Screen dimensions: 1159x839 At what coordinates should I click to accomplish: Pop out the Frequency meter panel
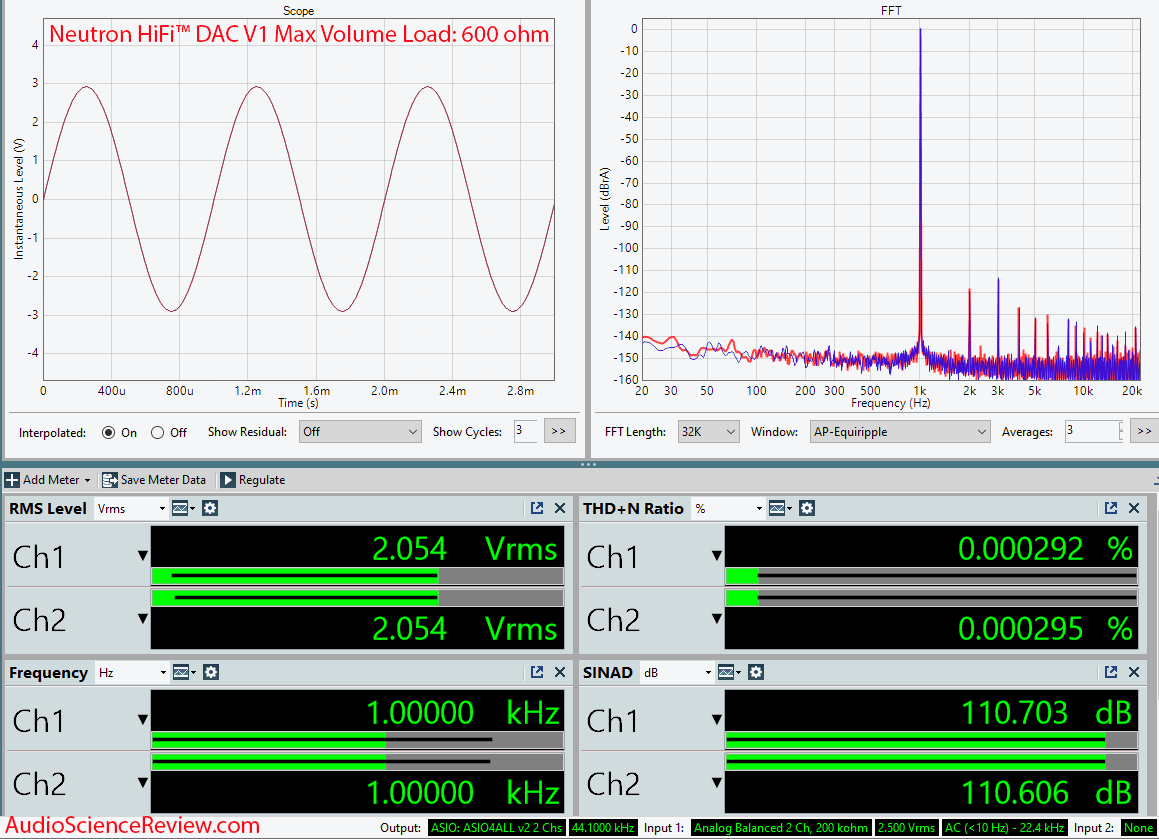point(537,672)
